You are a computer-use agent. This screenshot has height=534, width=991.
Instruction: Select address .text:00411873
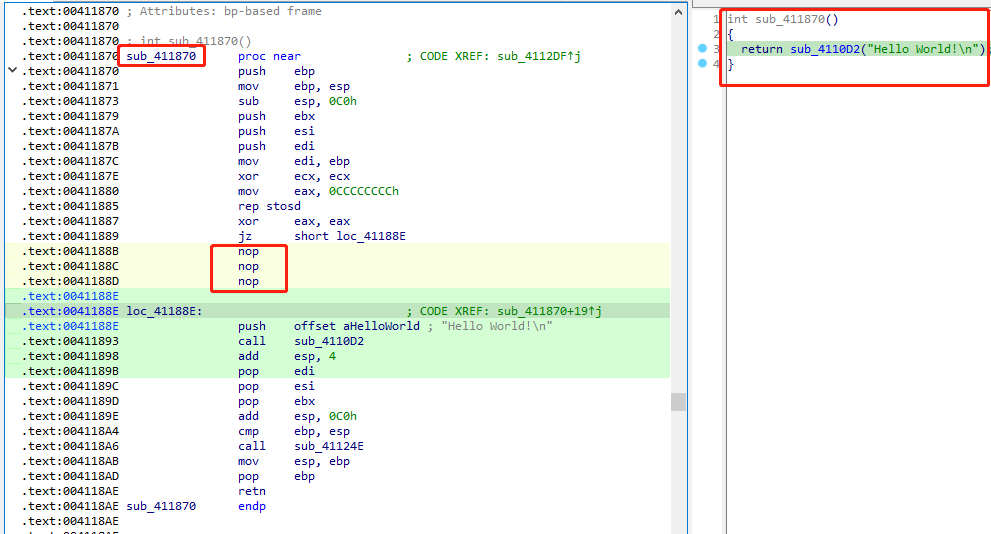pos(71,101)
